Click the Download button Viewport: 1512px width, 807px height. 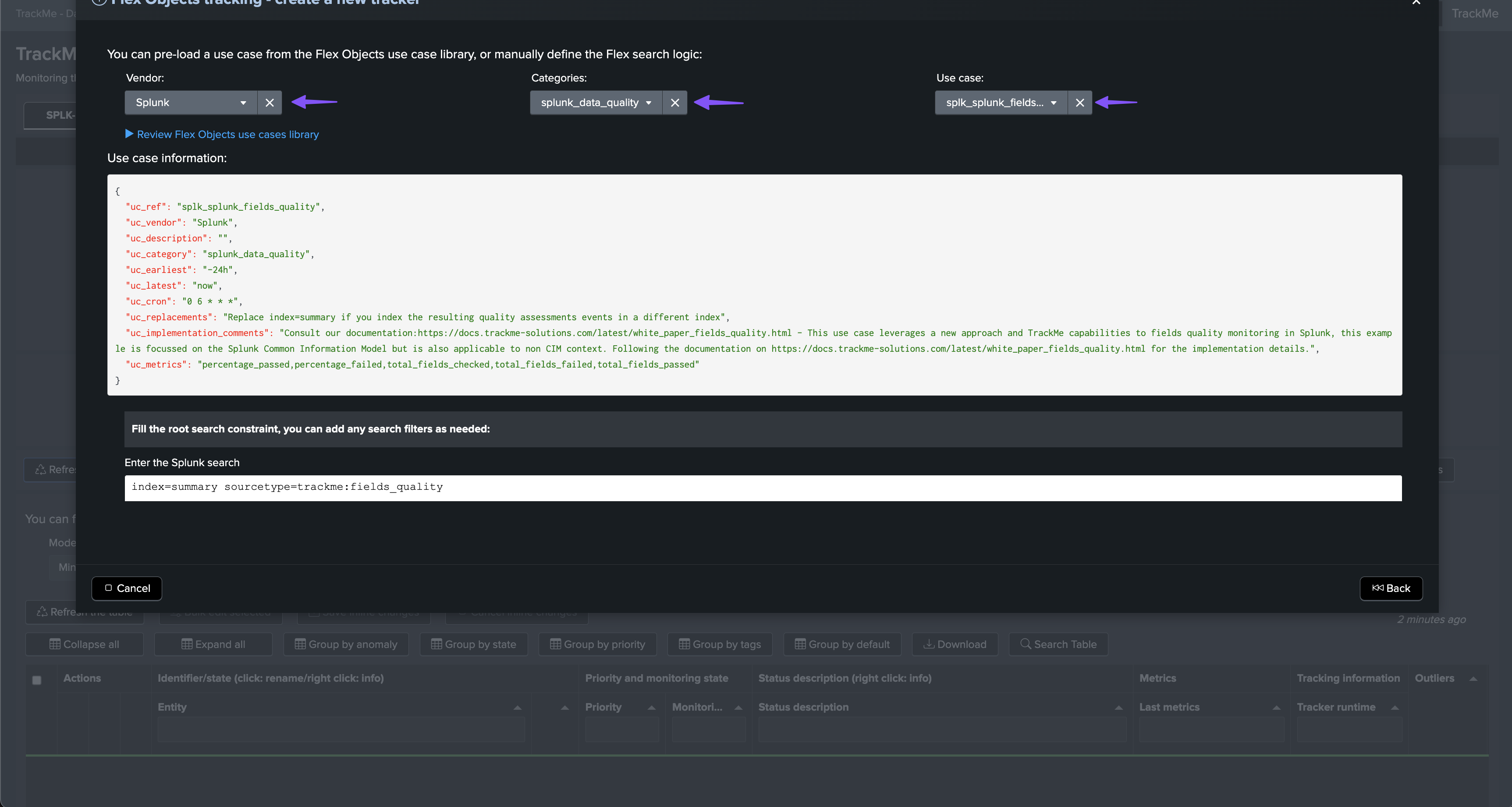click(955, 644)
